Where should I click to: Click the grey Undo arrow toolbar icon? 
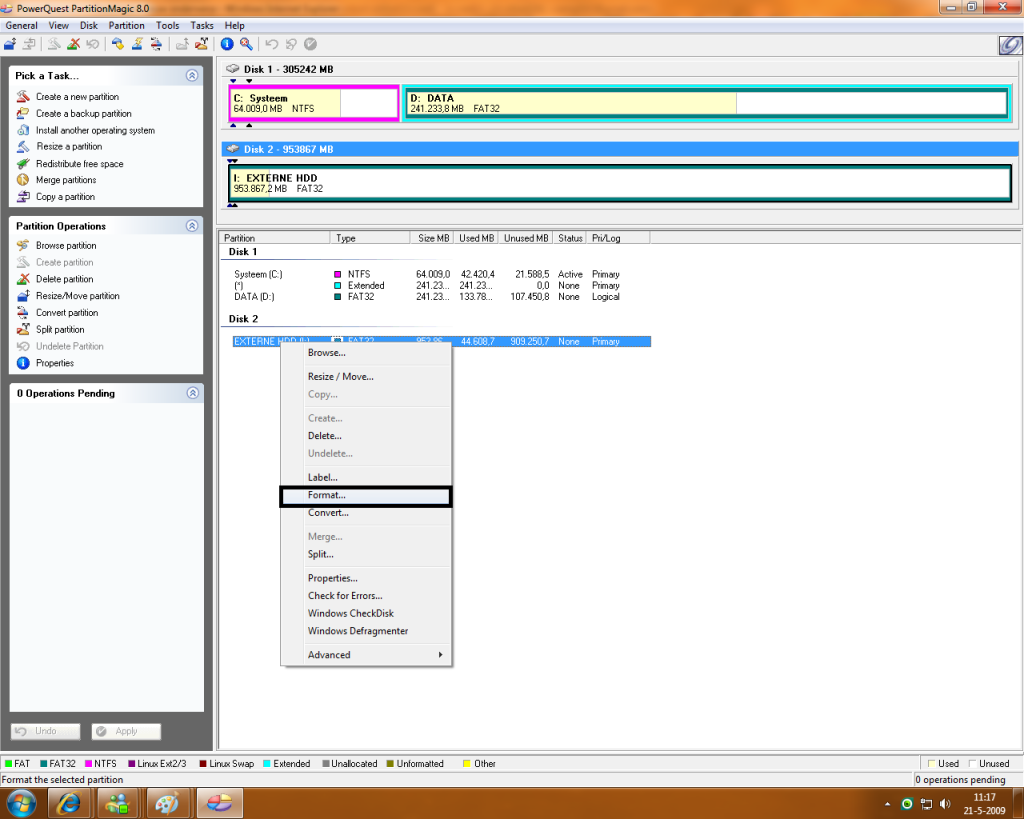click(272, 44)
